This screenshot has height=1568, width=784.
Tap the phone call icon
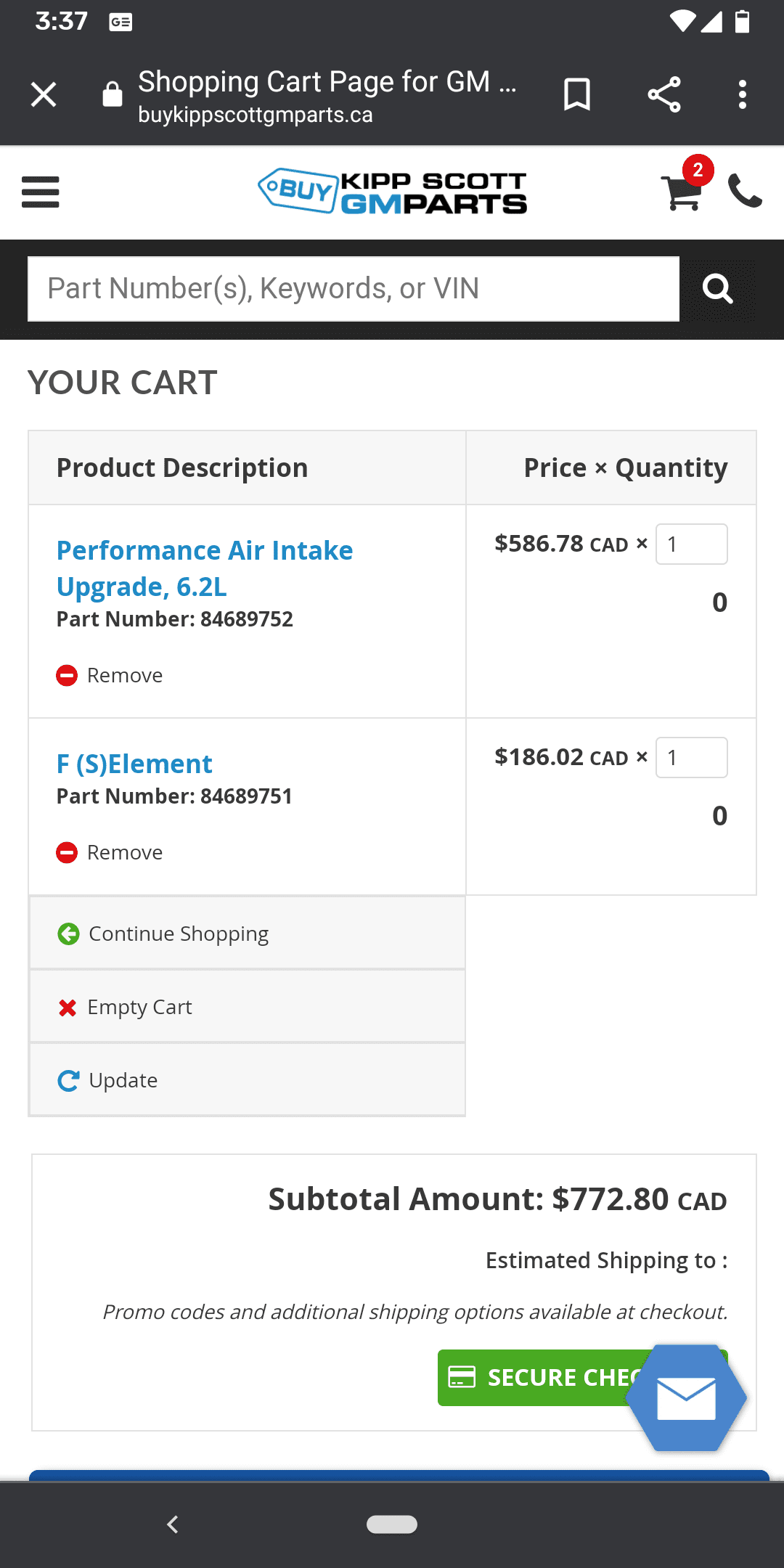pyautogui.click(x=745, y=192)
